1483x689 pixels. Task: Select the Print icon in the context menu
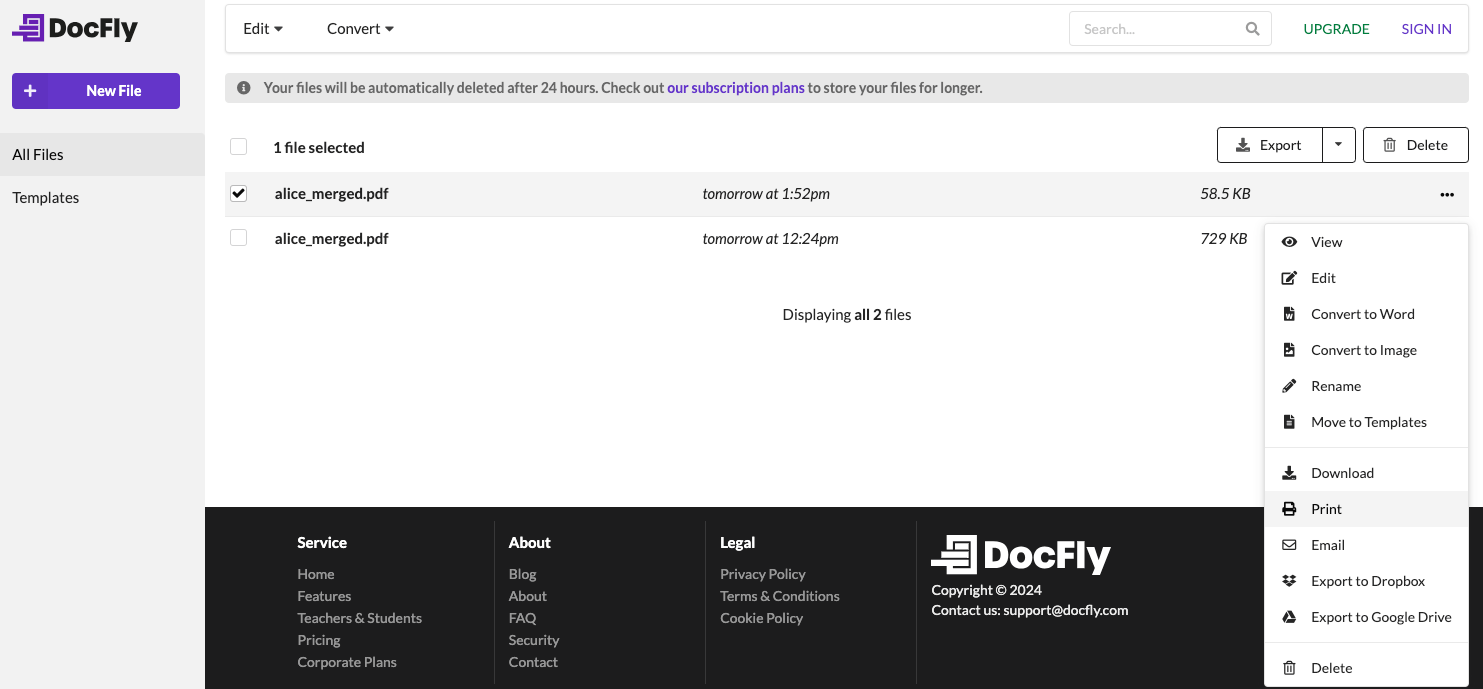(x=1289, y=508)
